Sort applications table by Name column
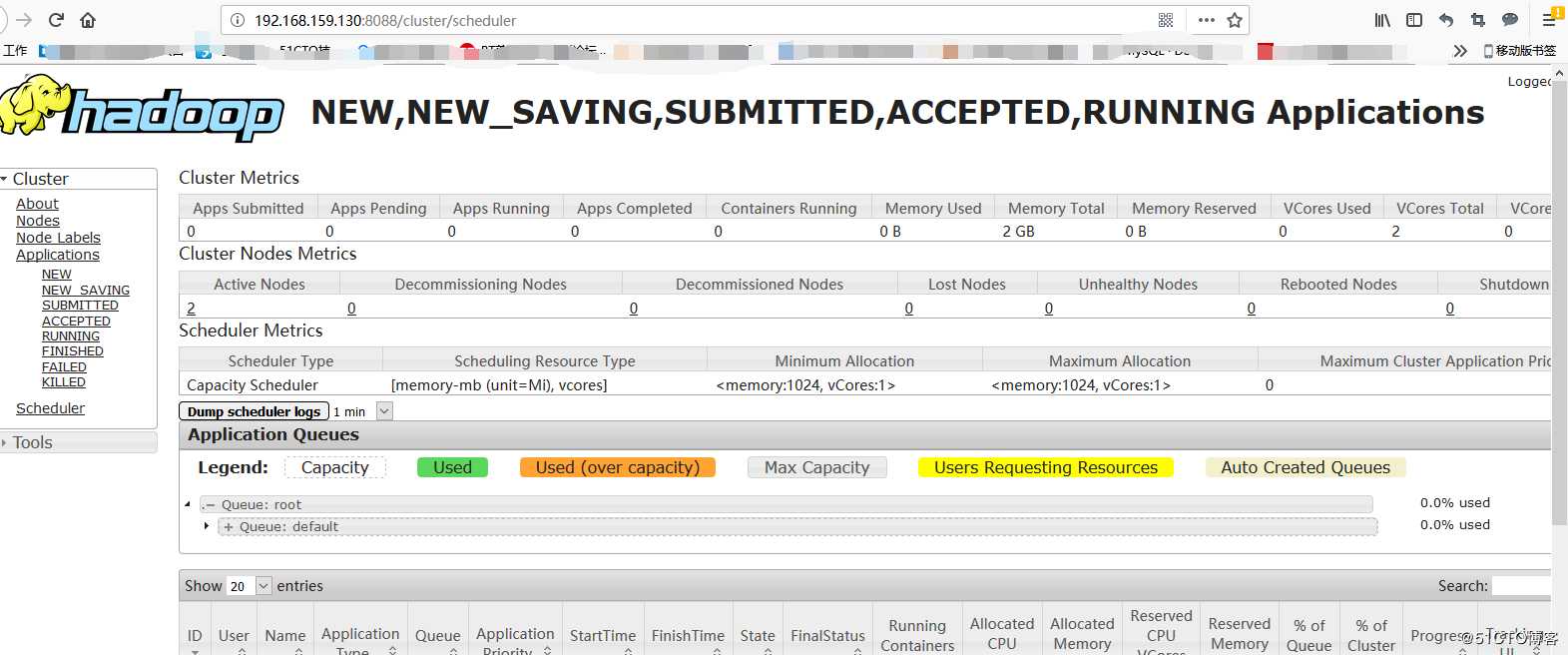Viewport: 1568px width, 655px height. [x=285, y=636]
